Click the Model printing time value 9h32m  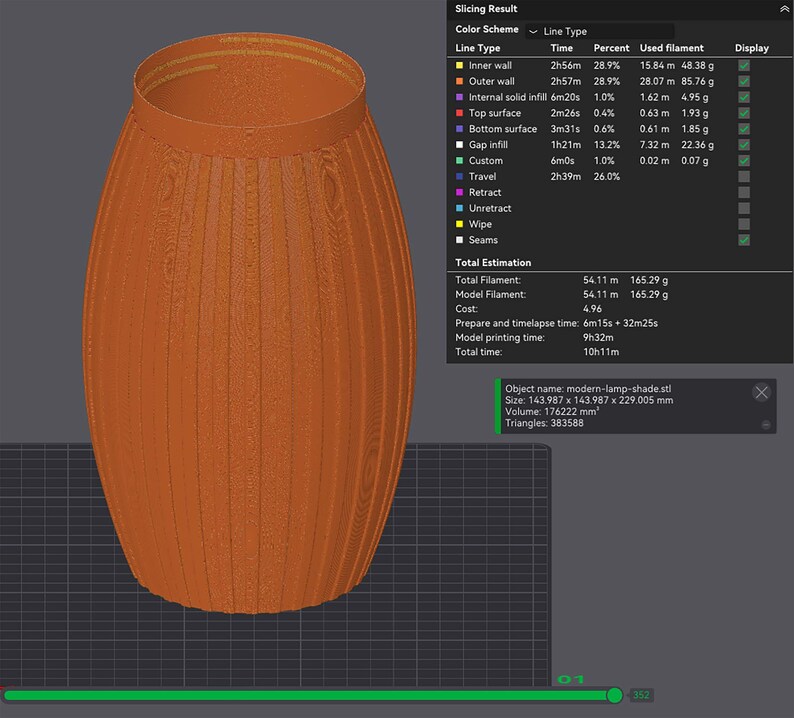coord(598,337)
